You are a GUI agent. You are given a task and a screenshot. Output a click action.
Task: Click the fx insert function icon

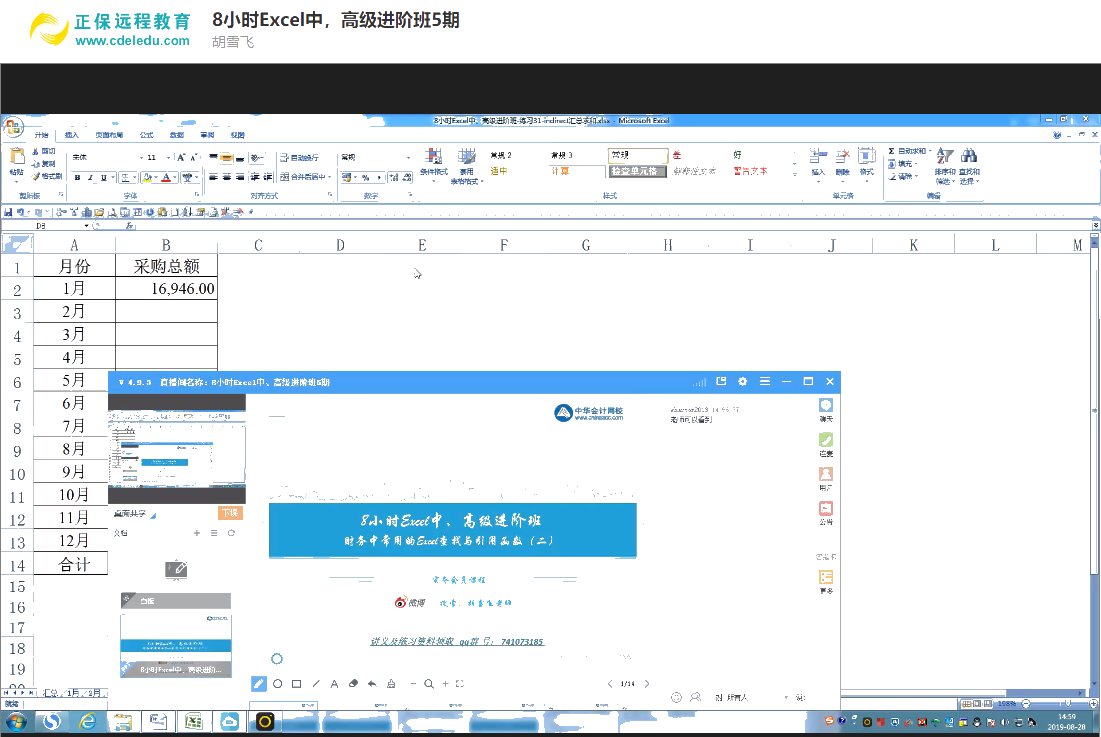tap(130, 226)
